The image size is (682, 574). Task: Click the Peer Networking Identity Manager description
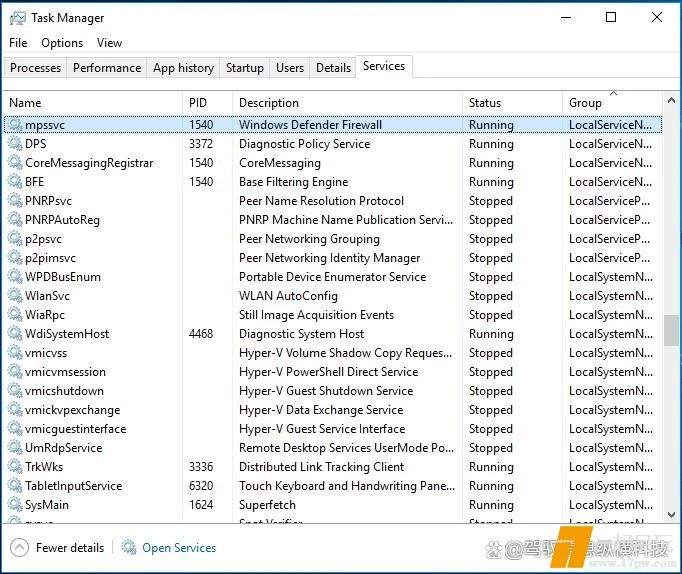coord(330,258)
